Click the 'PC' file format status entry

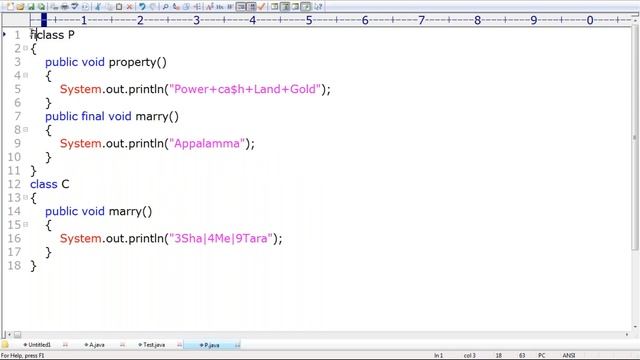point(542,356)
